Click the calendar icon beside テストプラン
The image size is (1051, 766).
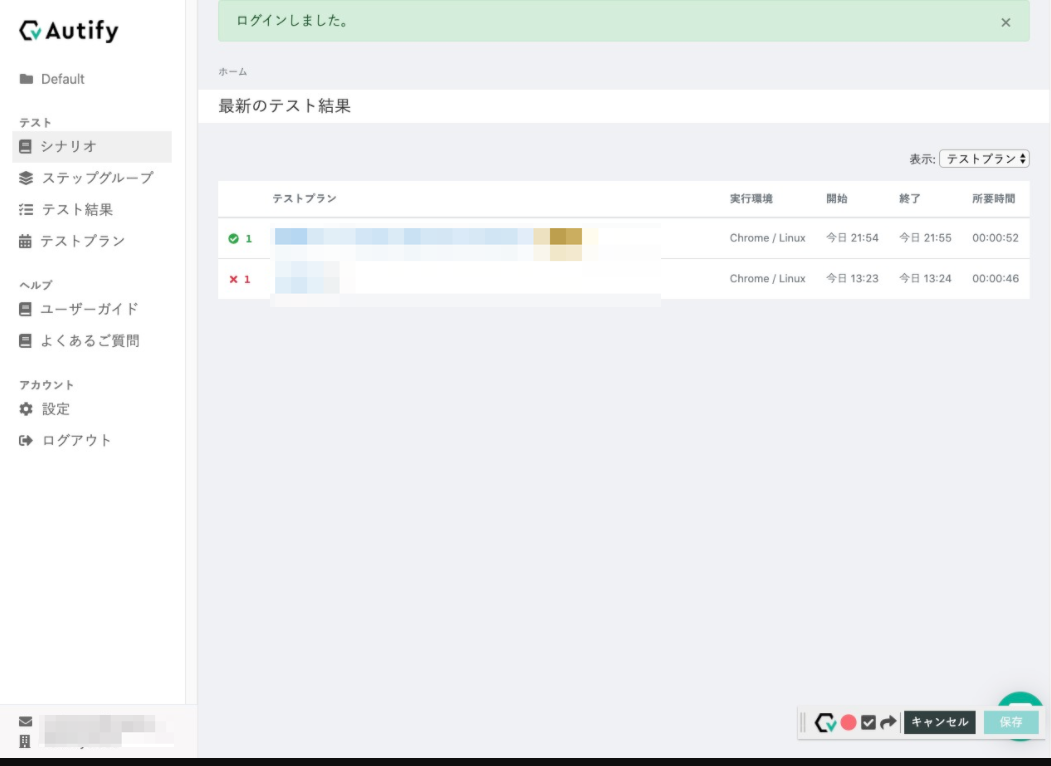(25, 241)
